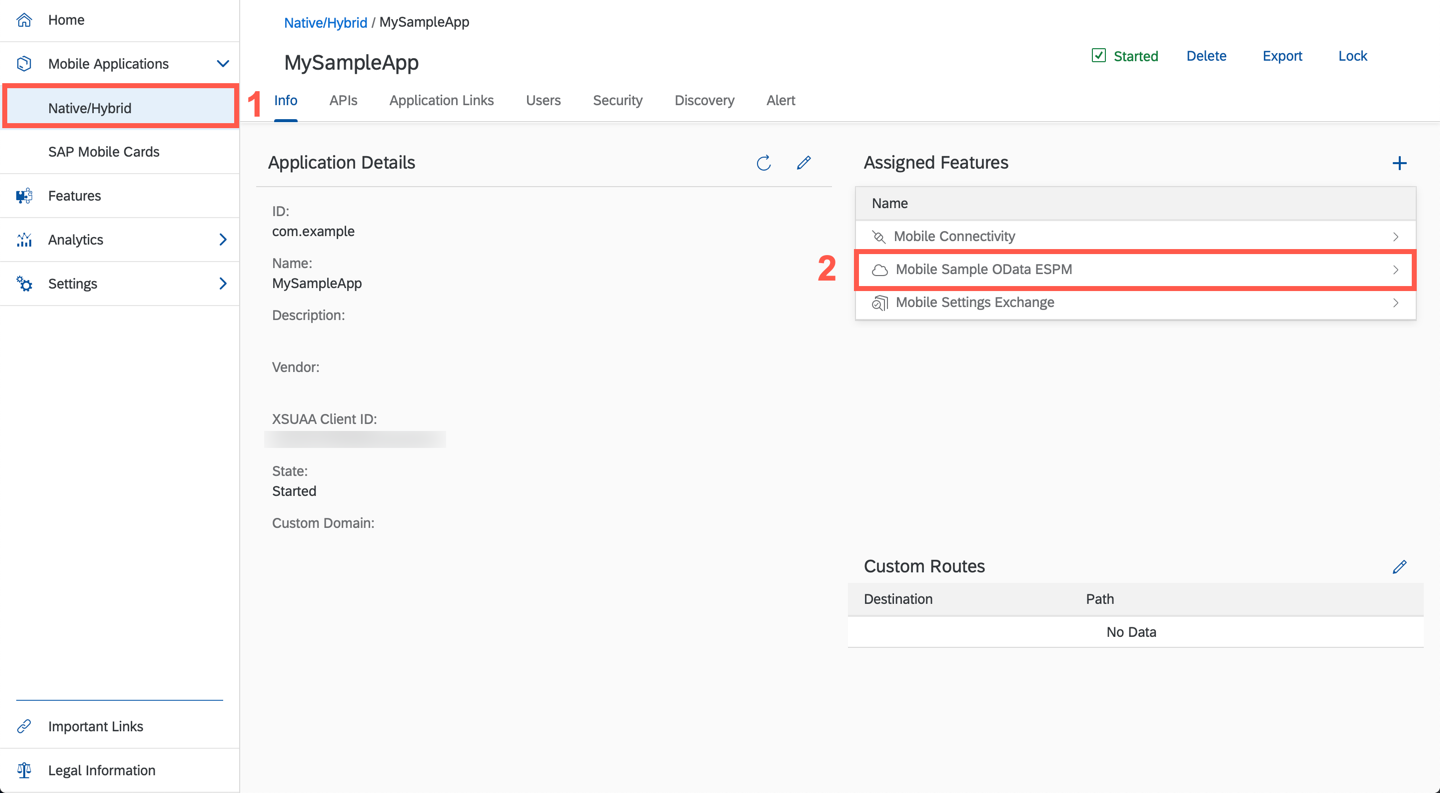Collapse the Mobile Applications section
The height and width of the screenshot is (793, 1440).
coord(223,64)
